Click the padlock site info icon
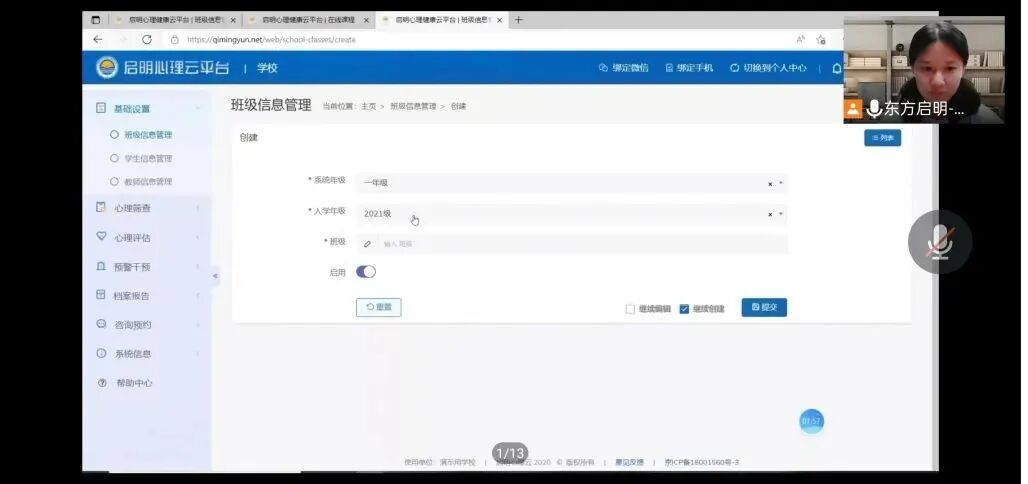 [x=174, y=39]
